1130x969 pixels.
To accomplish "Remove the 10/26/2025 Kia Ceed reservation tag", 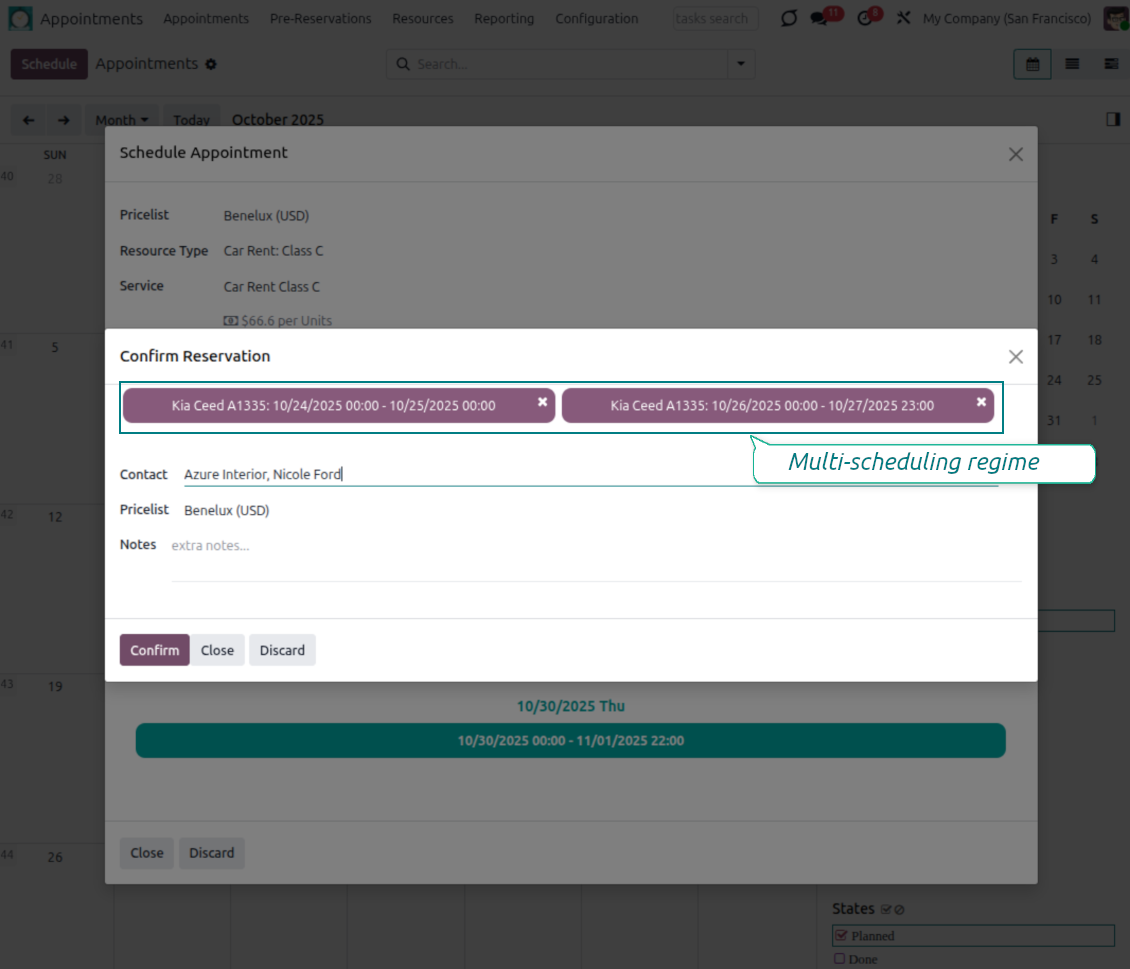I will [981, 401].
